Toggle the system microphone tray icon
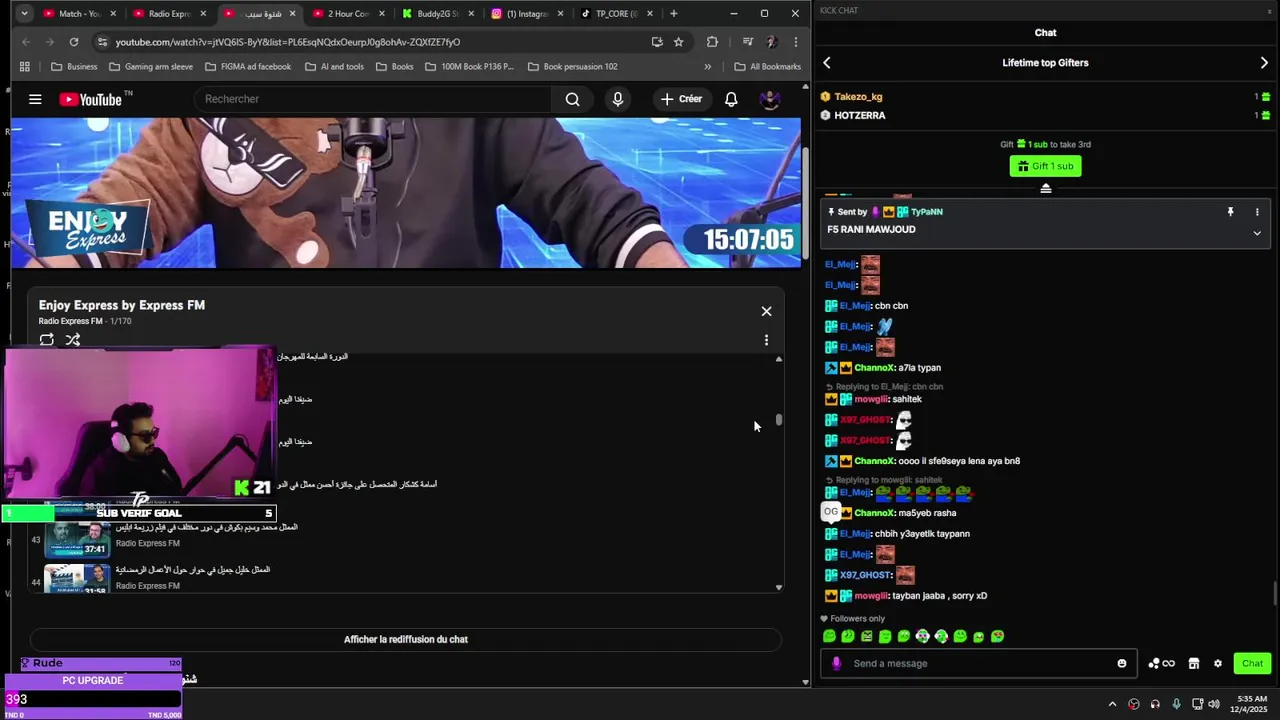This screenshot has height=720, width=1280. (x=1176, y=704)
